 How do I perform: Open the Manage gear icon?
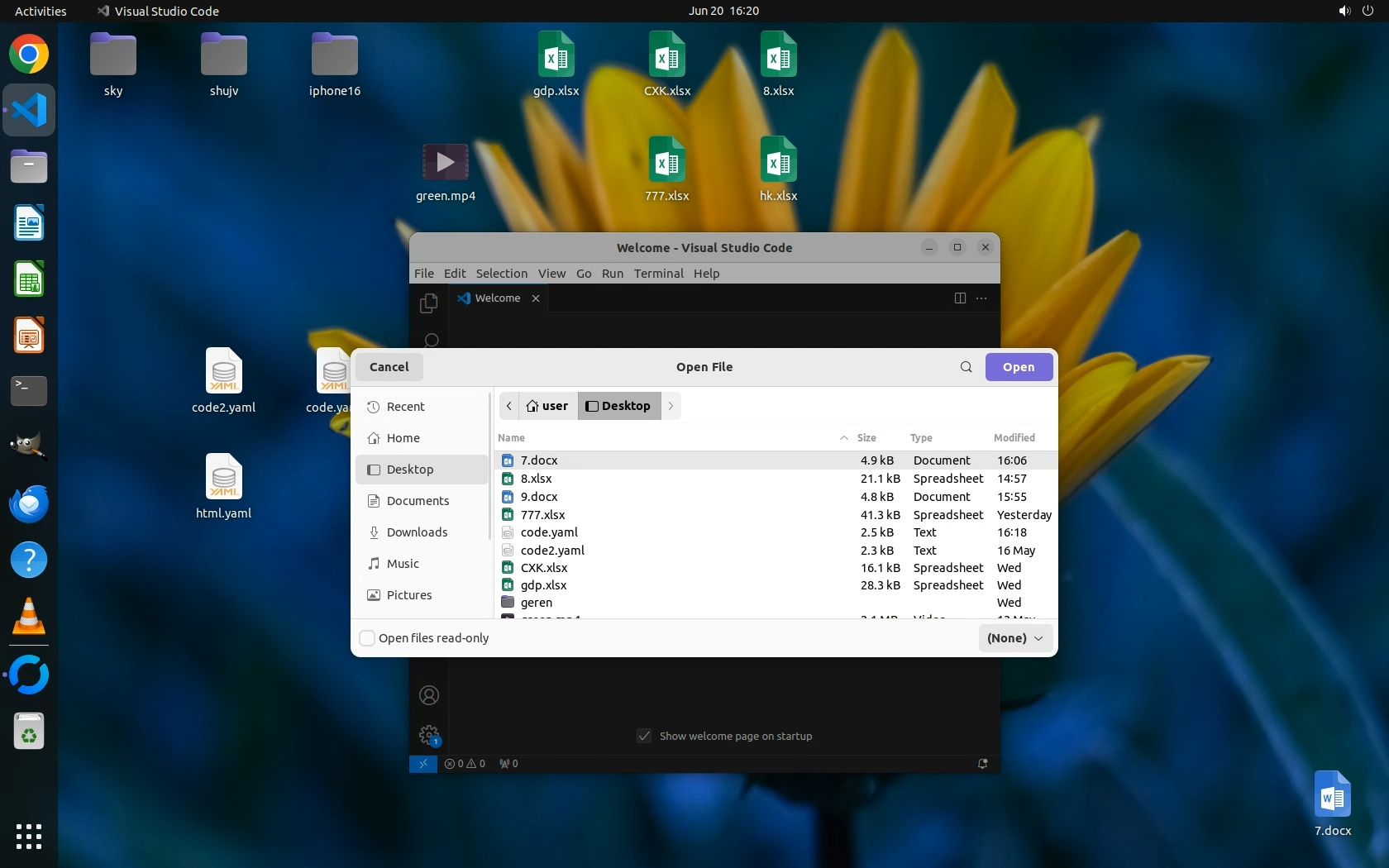pyautogui.click(x=428, y=734)
